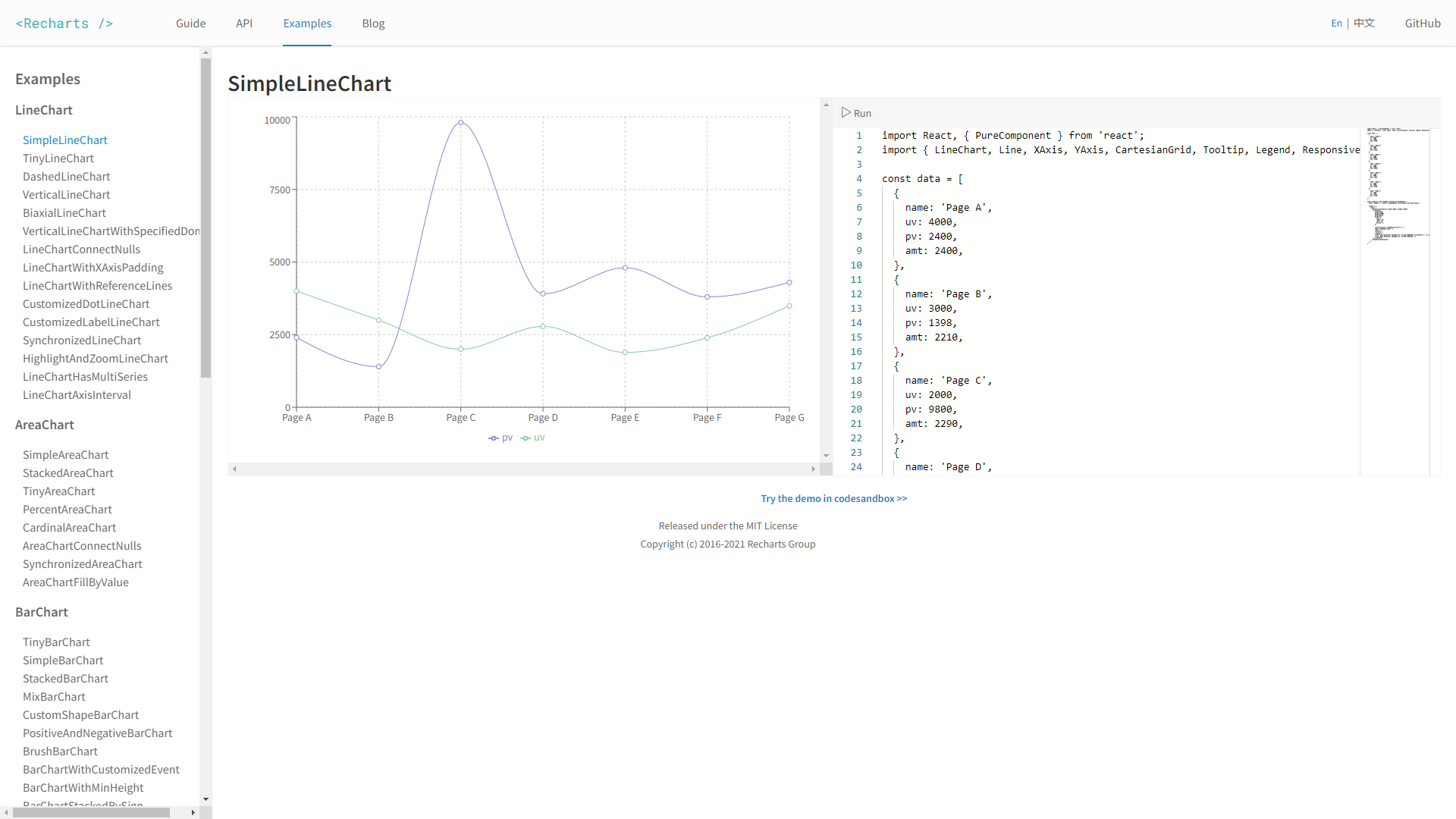This screenshot has width=1456, height=819.
Task: Click the right arrow of chart horizontal scrollbar
Action: click(814, 469)
